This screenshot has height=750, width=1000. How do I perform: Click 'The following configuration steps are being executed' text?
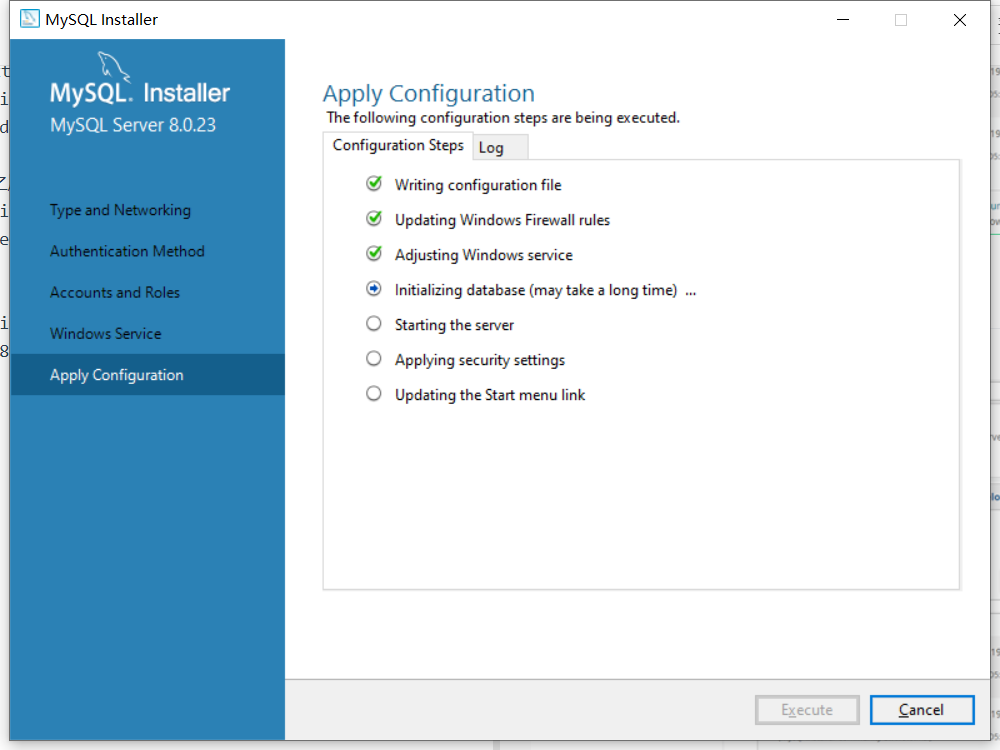503,118
